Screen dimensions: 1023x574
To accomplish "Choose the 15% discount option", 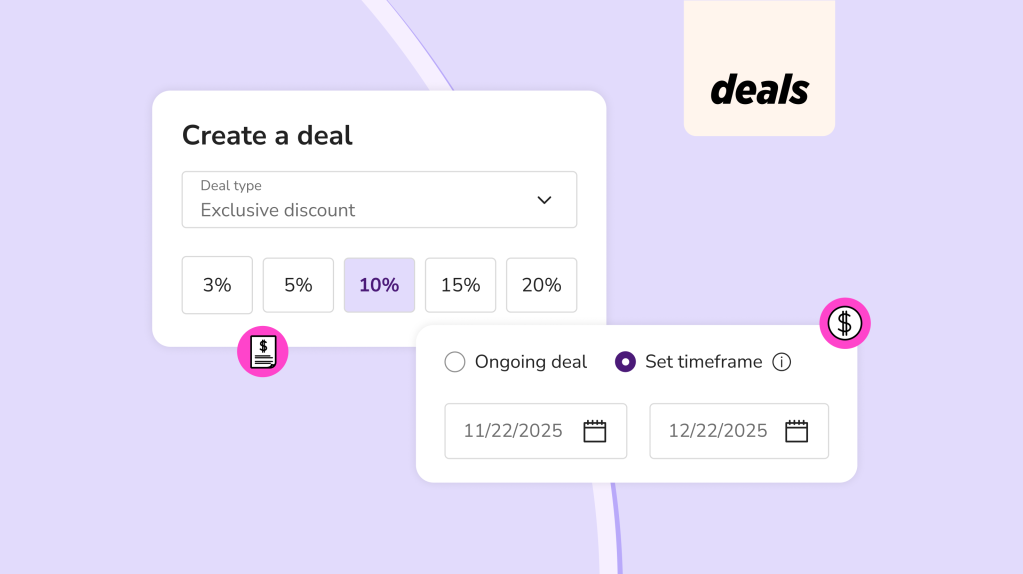I will (460, 285).
